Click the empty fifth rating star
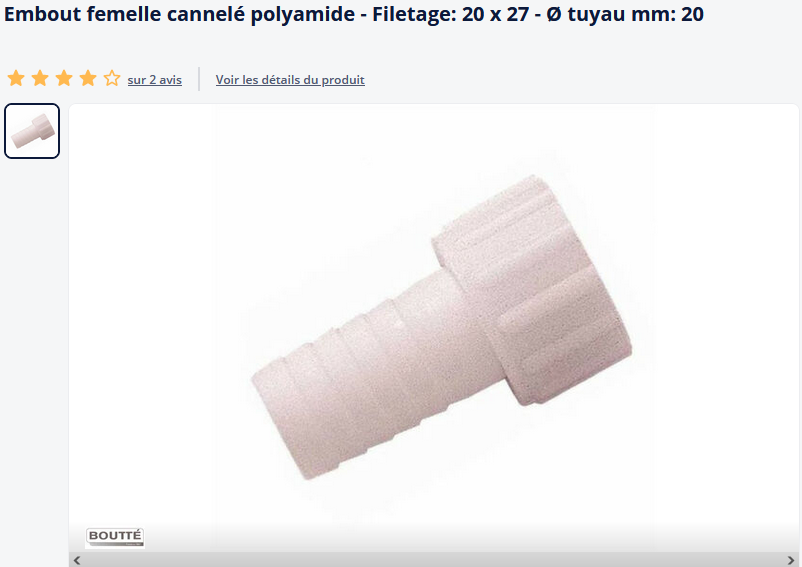 pyautogui.click(x=112, y=79)
